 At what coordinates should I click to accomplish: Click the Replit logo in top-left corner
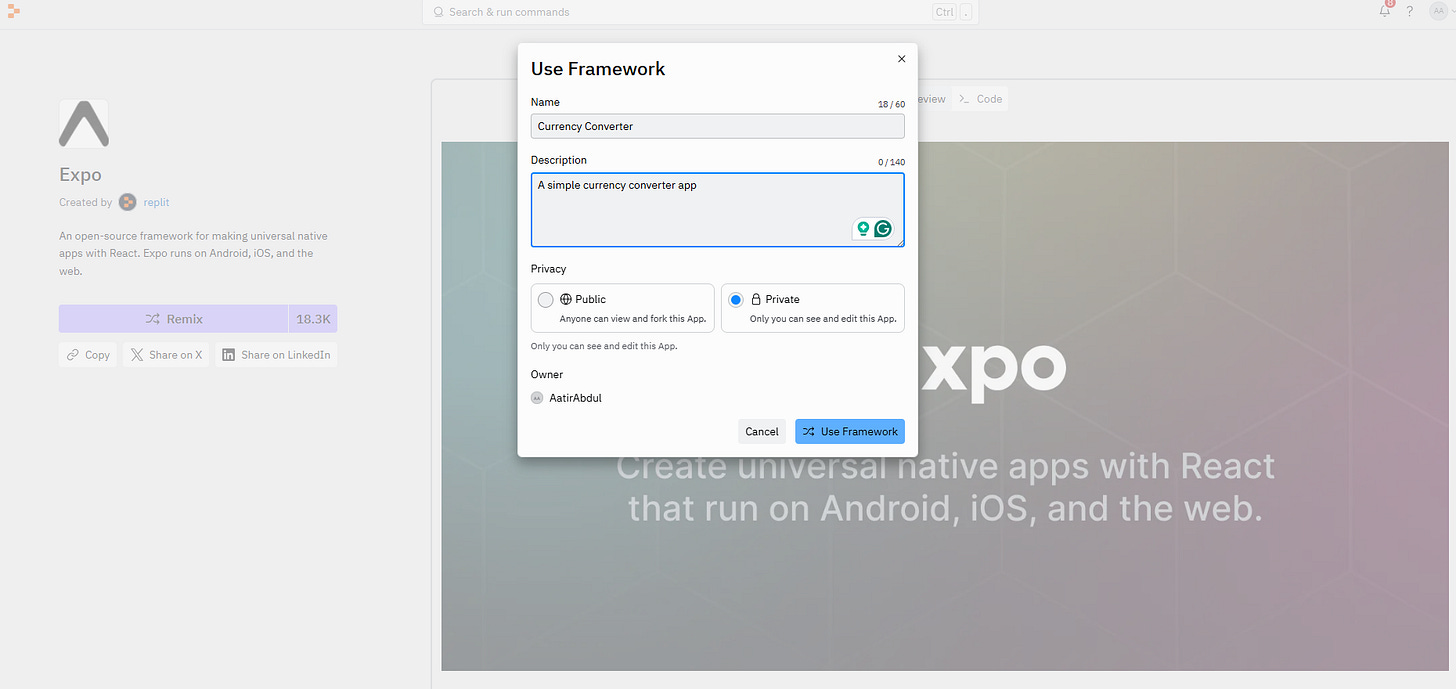(14, 12)
